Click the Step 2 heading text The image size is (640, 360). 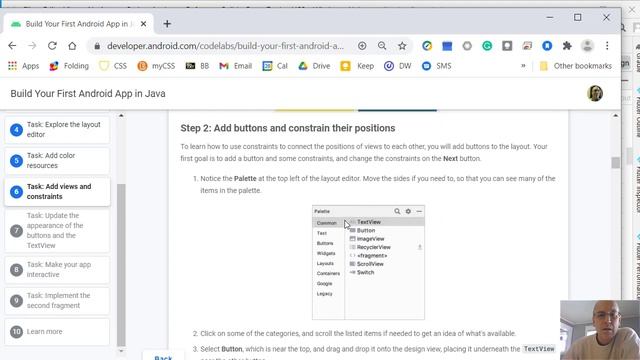tap(288, 128)
